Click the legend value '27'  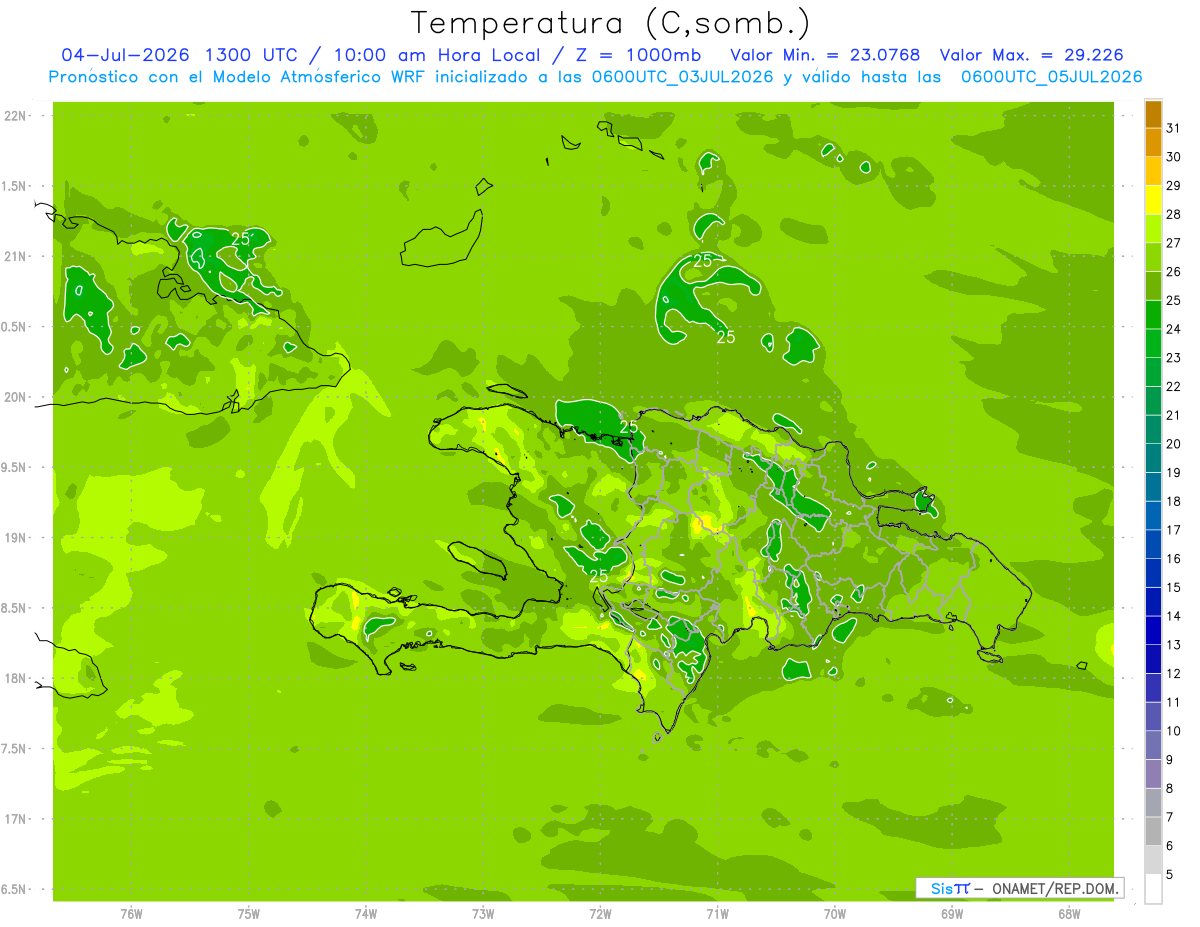tap(1174, 243)
